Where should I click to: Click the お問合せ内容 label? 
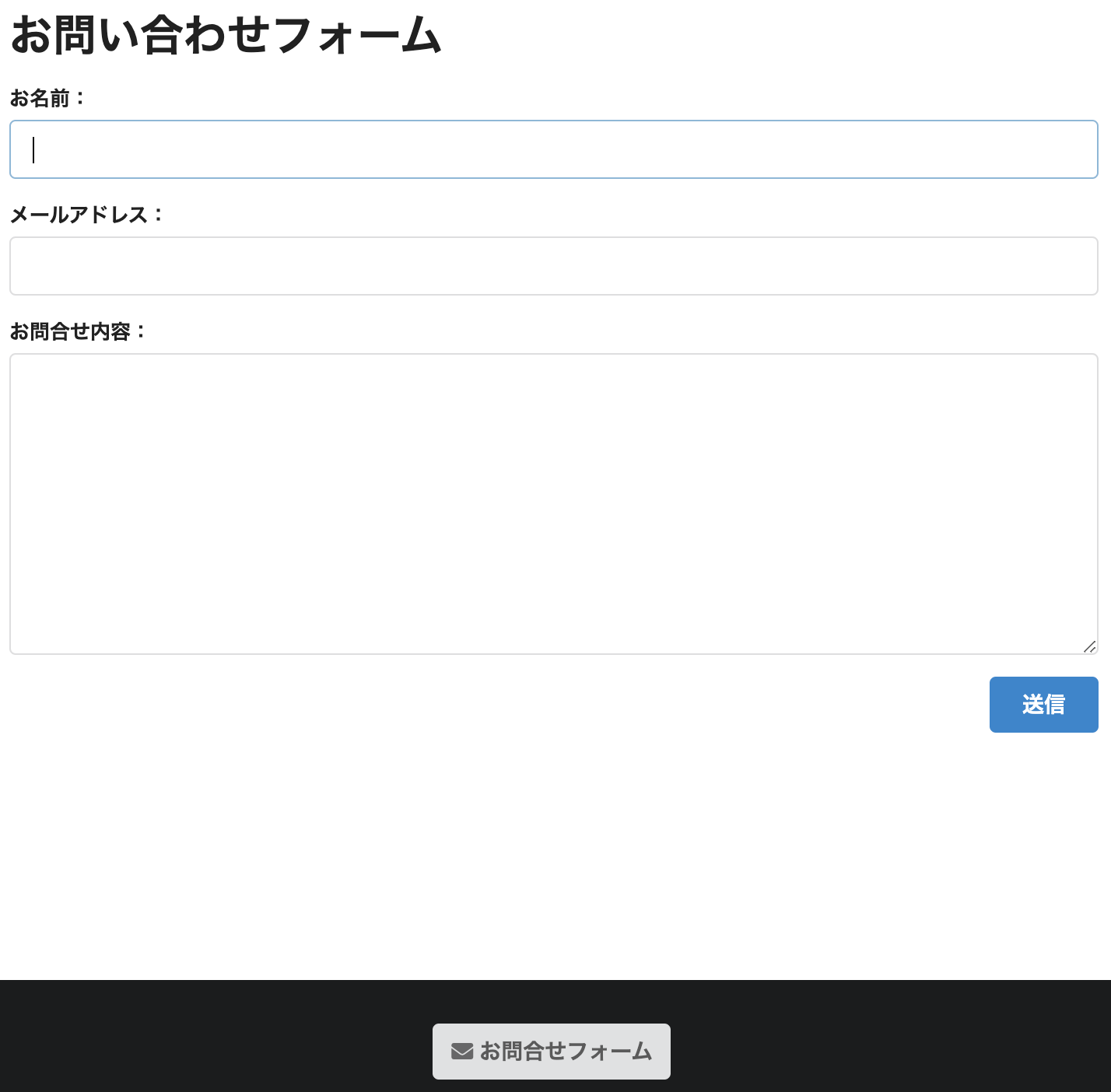point(76,331)
